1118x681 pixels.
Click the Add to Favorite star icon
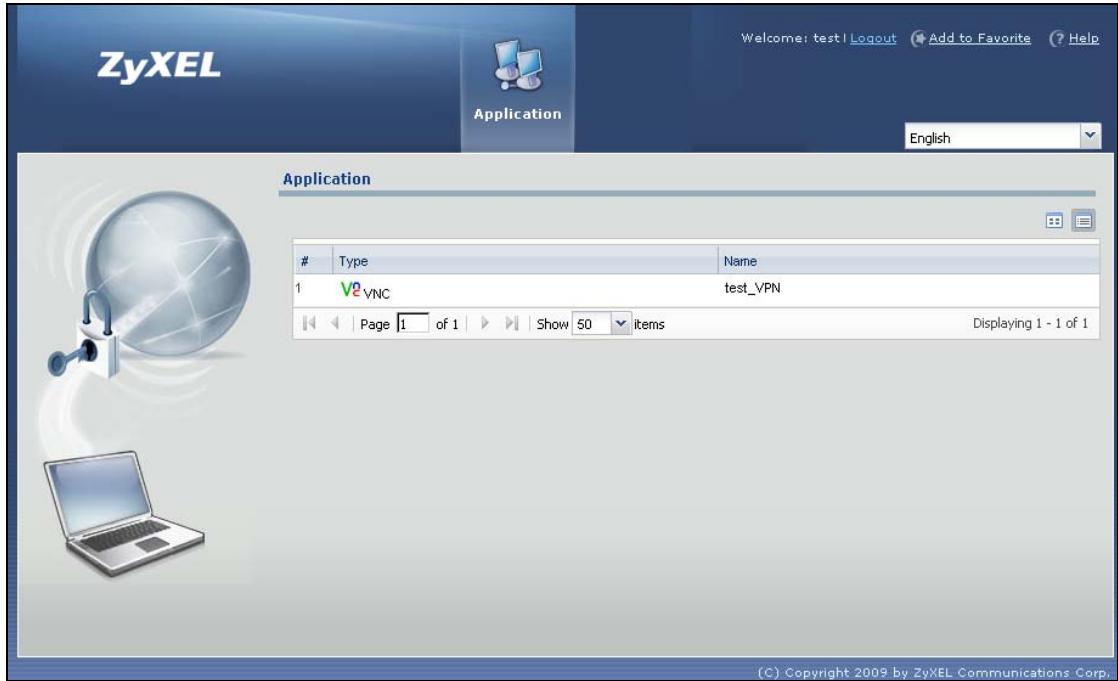tap(918, 39)
